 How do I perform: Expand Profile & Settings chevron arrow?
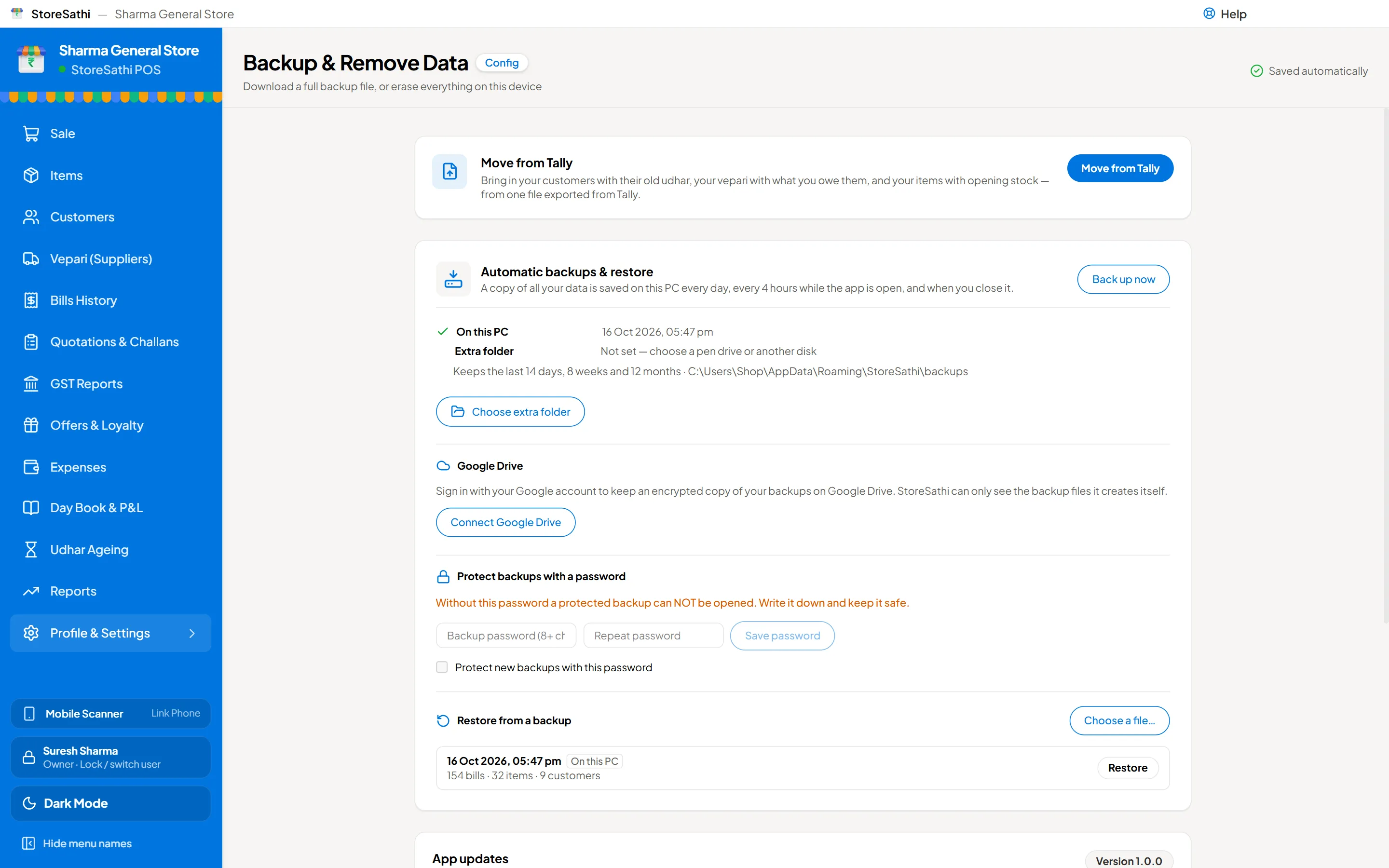pyautogui.click(x=191, y=633)
